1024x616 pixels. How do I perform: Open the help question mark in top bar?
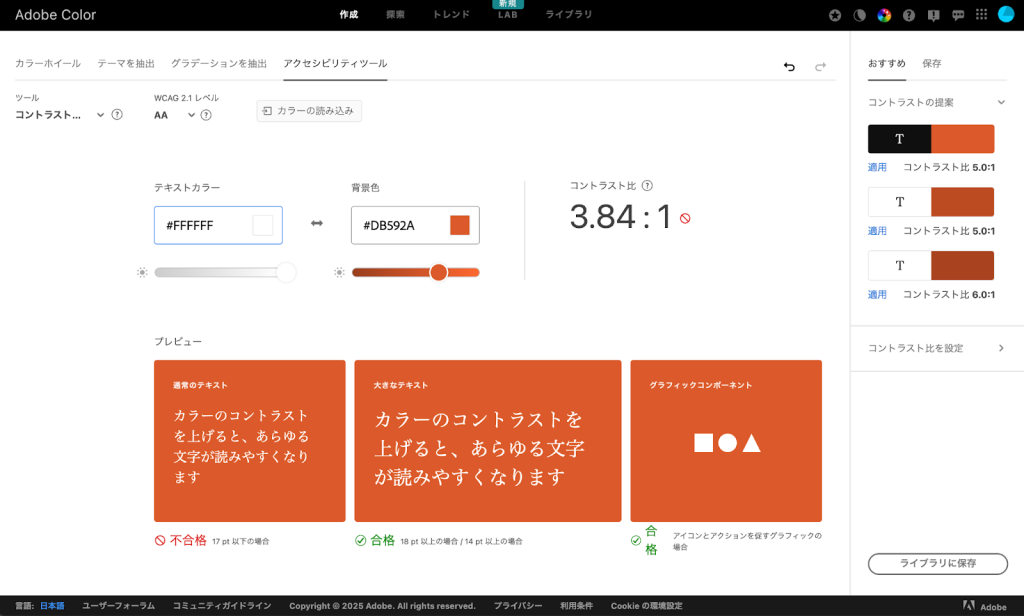click(909, 15)
